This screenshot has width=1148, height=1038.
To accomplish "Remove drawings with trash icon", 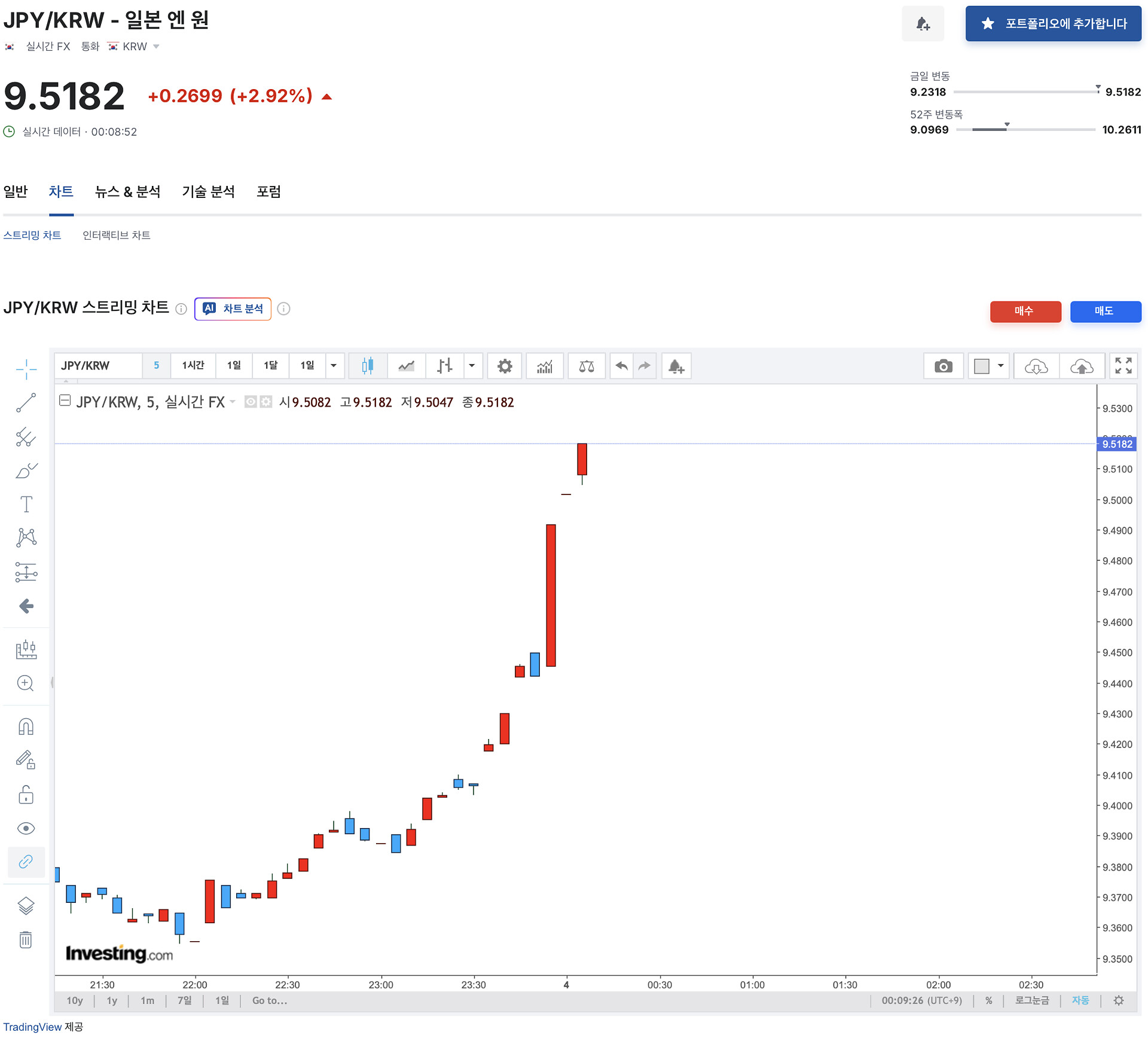I will [x=26, y=940].
